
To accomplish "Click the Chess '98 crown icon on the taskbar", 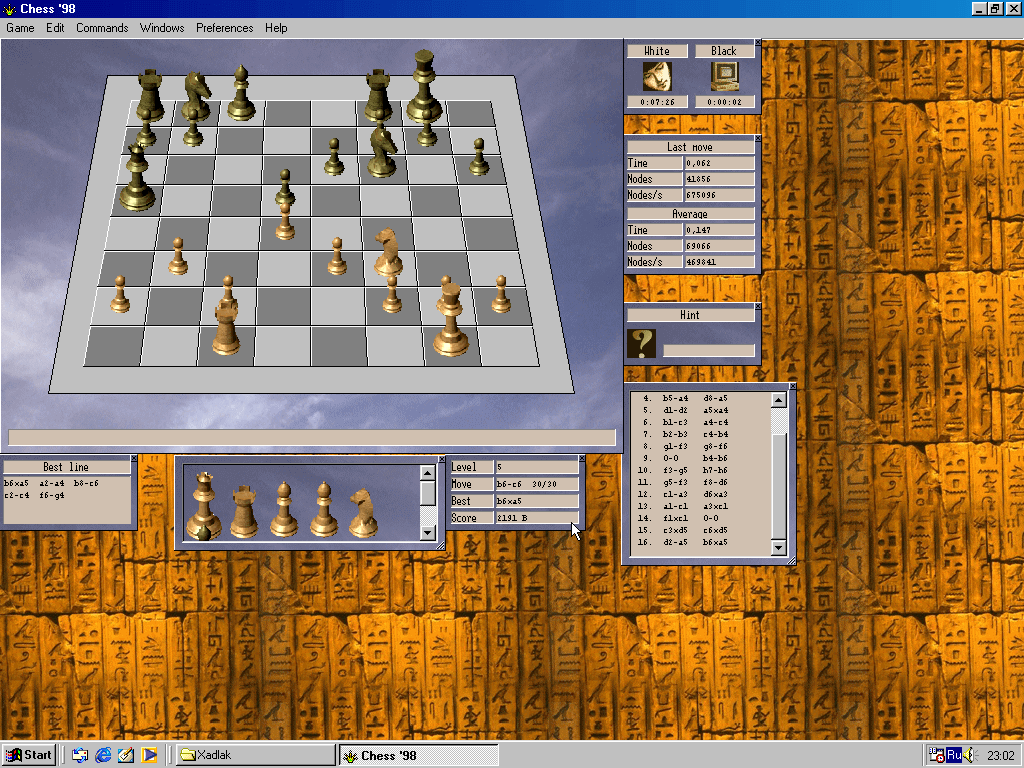I will (x=349, y=755).
